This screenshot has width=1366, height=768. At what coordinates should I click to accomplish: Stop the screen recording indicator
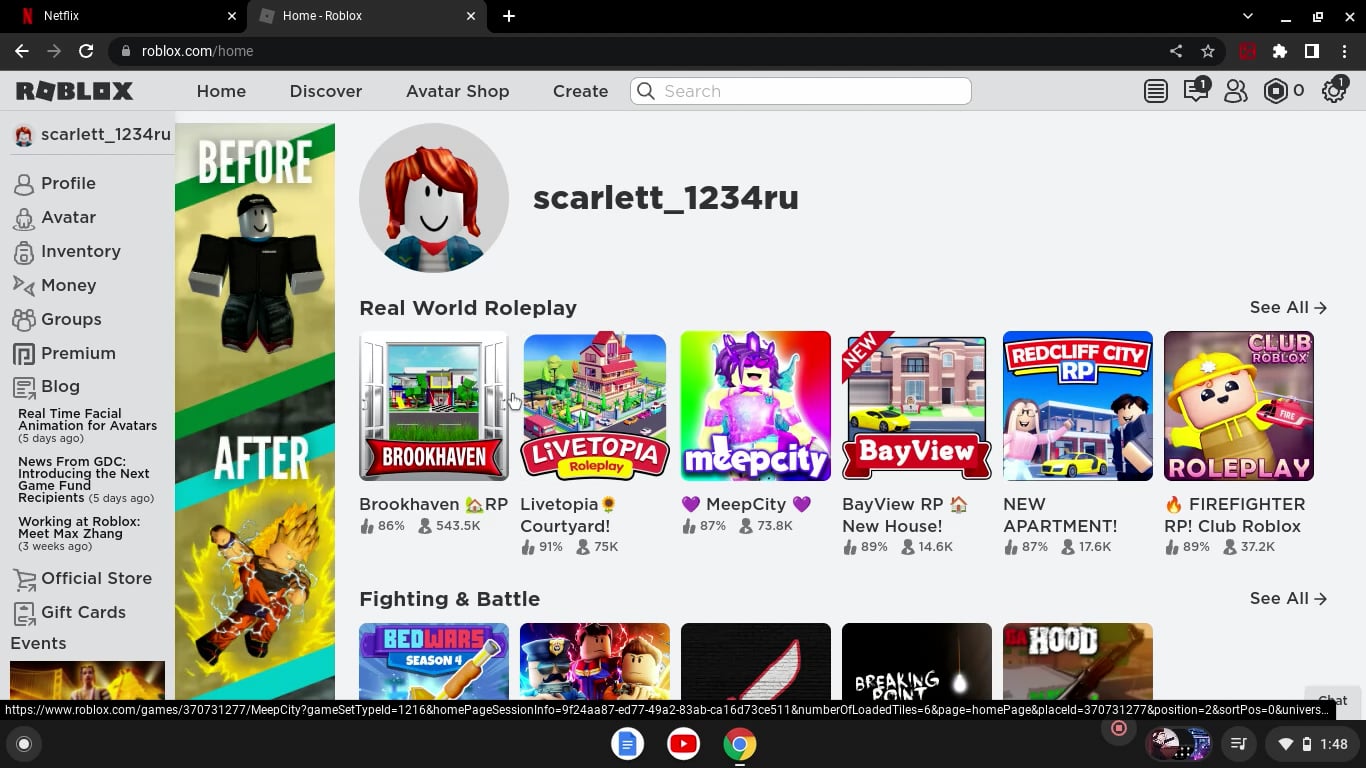point(1119,728)
